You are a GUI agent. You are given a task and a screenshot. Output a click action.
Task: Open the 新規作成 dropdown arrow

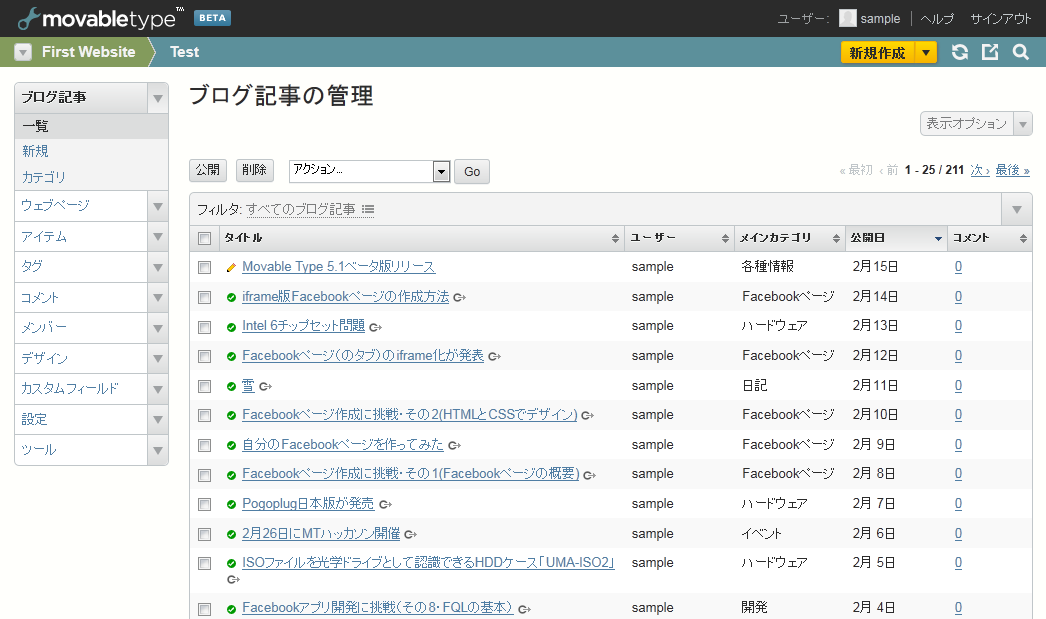[926, 53]
